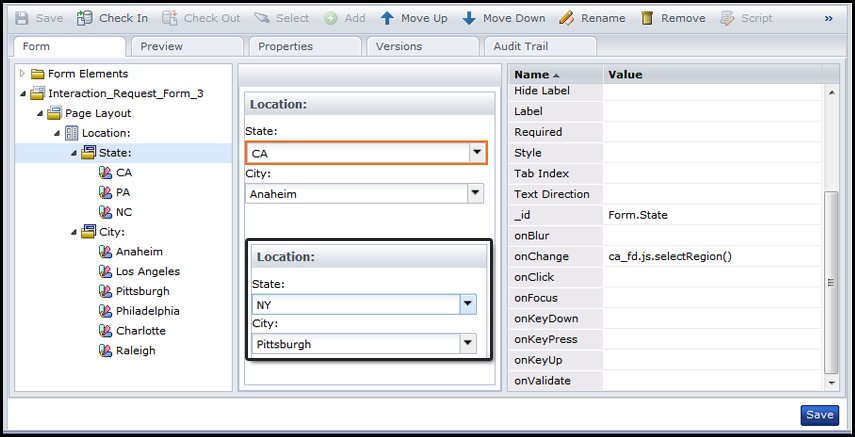Image resolution: width=855 pixels, height=437 pixels.
Task: Click the Check In toolbar icon
Action: tap(85, 18)
